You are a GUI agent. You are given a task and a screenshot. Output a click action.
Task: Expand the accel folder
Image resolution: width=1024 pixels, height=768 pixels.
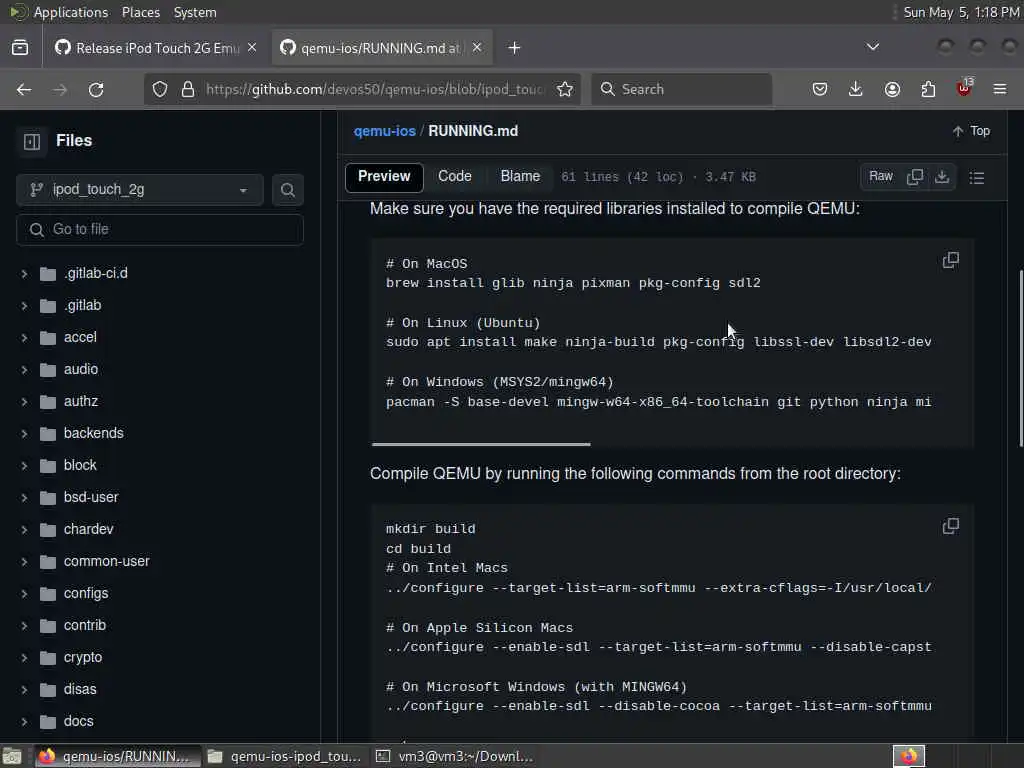[x=24, y=338]
